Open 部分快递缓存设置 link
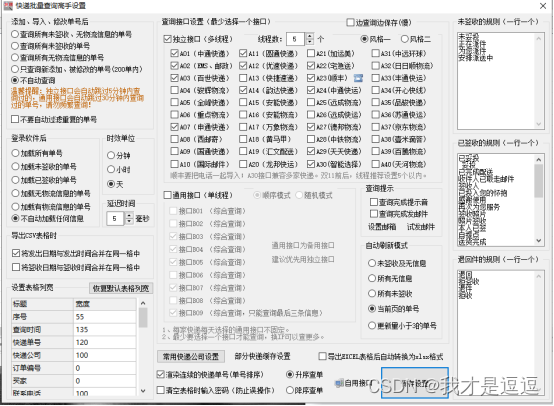 pyautogui.click(x=263, y=356)
